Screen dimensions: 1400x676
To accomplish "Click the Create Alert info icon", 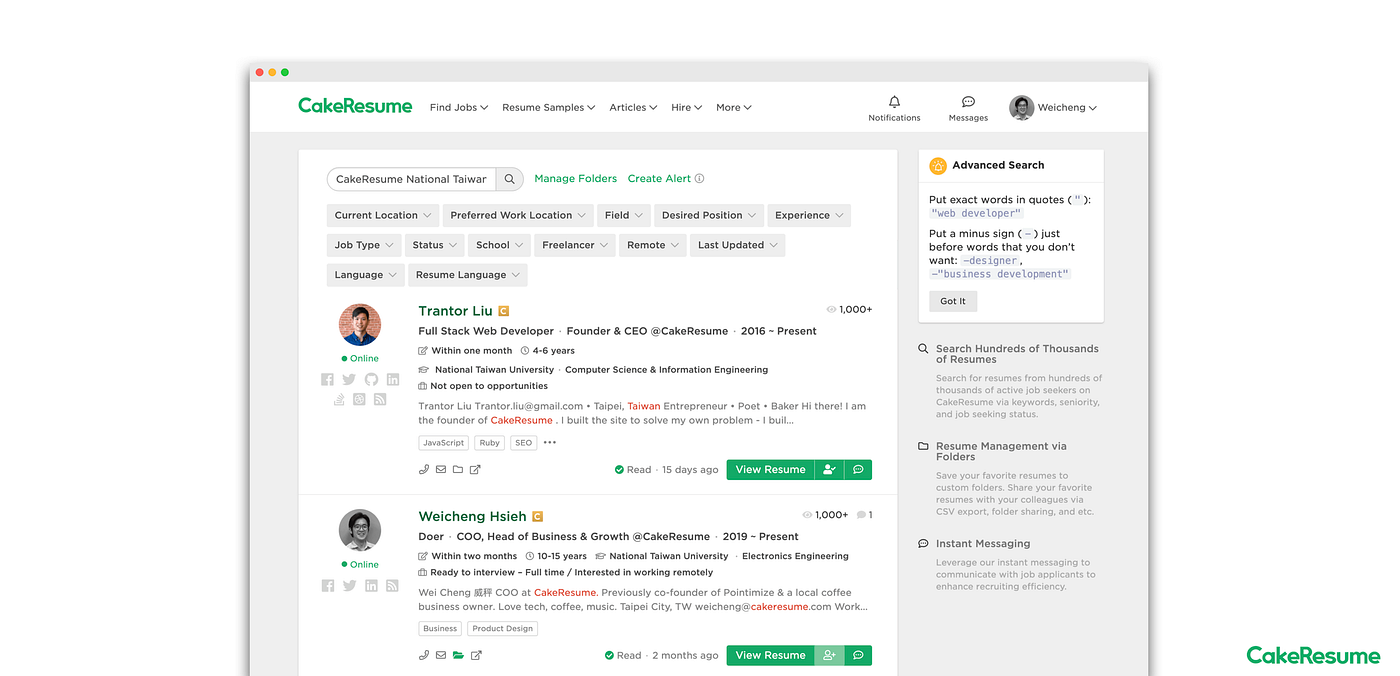I will pyautogui.click(x=699, y=179).
